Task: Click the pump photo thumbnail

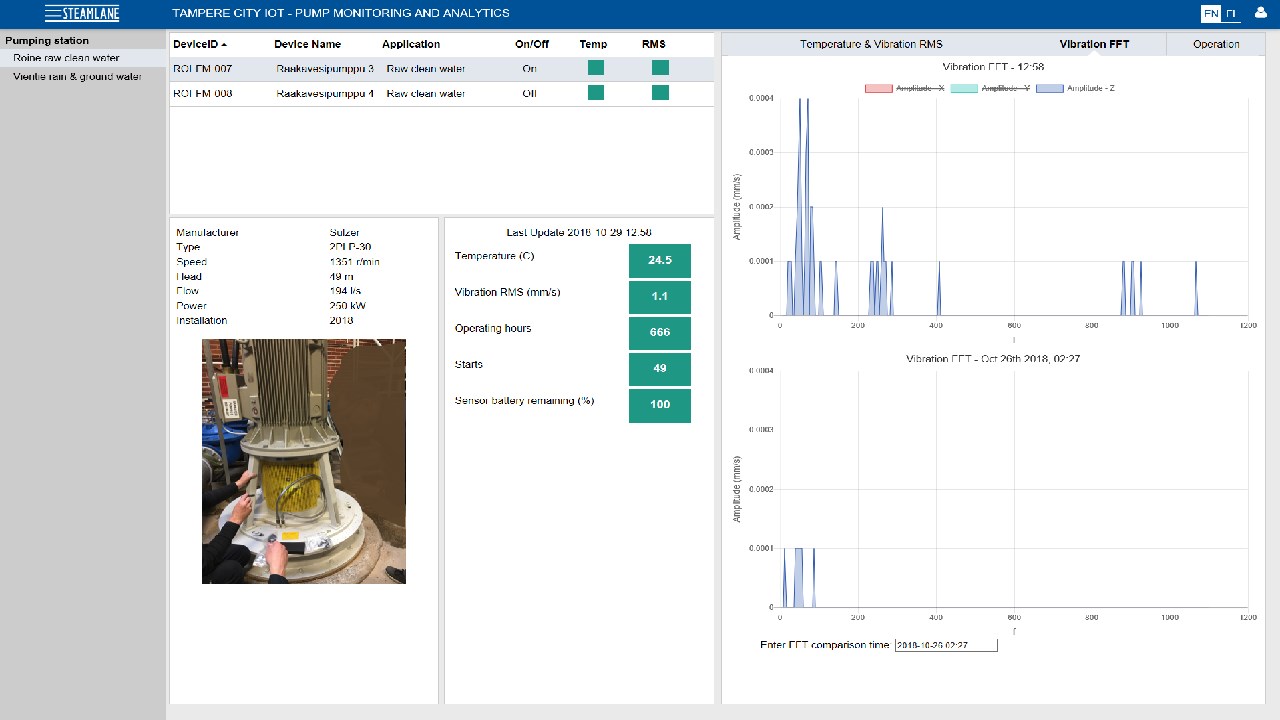Action: pos(304,461)
